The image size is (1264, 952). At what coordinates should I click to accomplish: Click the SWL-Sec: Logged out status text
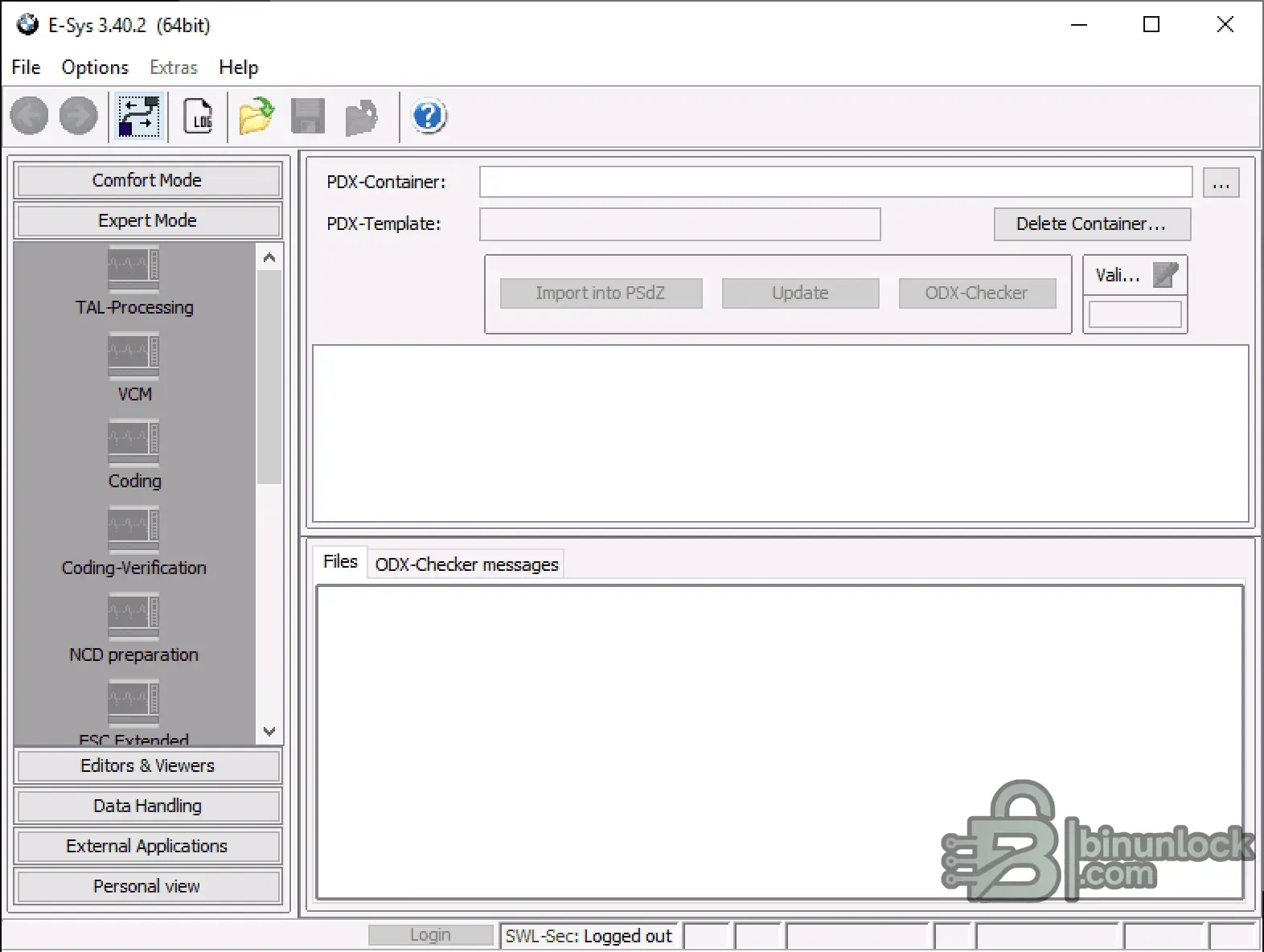(x=589, y=936)
